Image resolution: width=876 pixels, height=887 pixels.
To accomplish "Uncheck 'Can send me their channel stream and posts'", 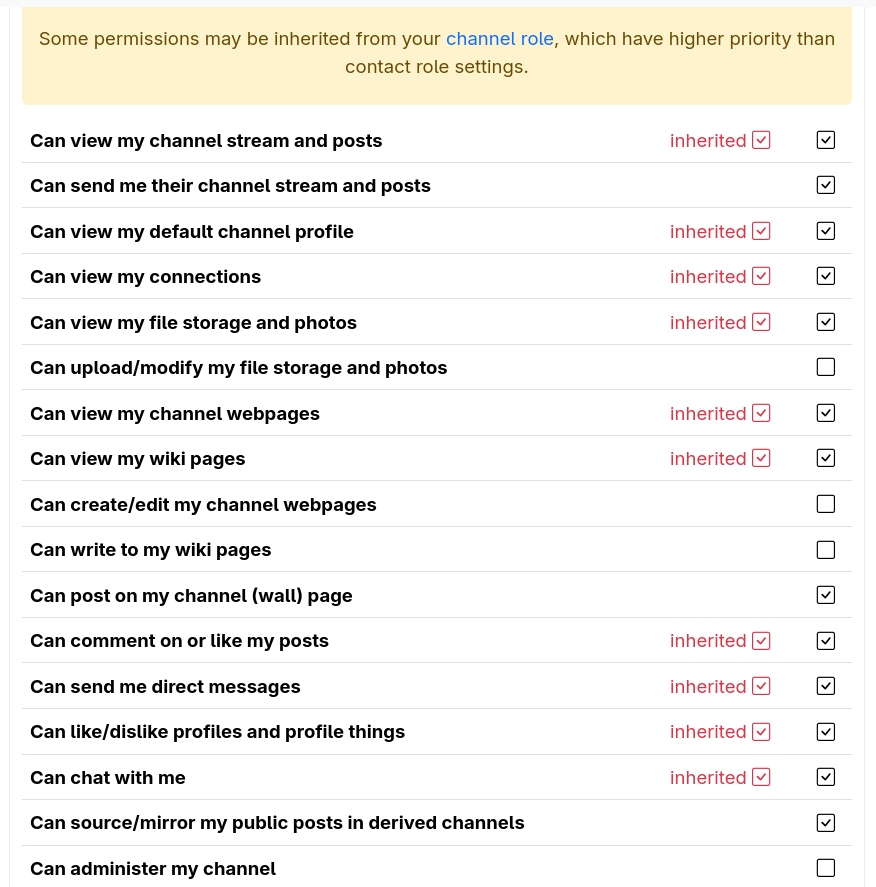I will 825,185.
